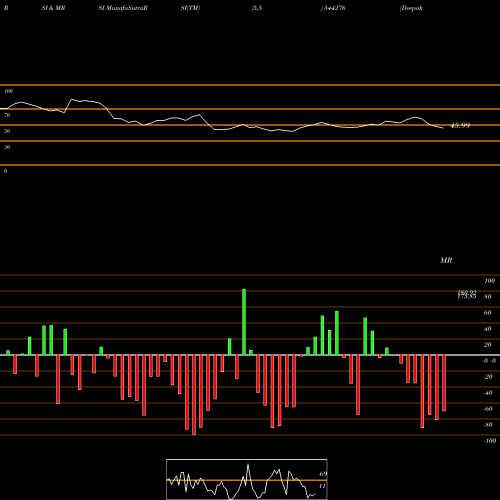Click the MR axis label 40
Image resolution: width=500 pixels, height=500 pixels.
(x=488, y=329)
